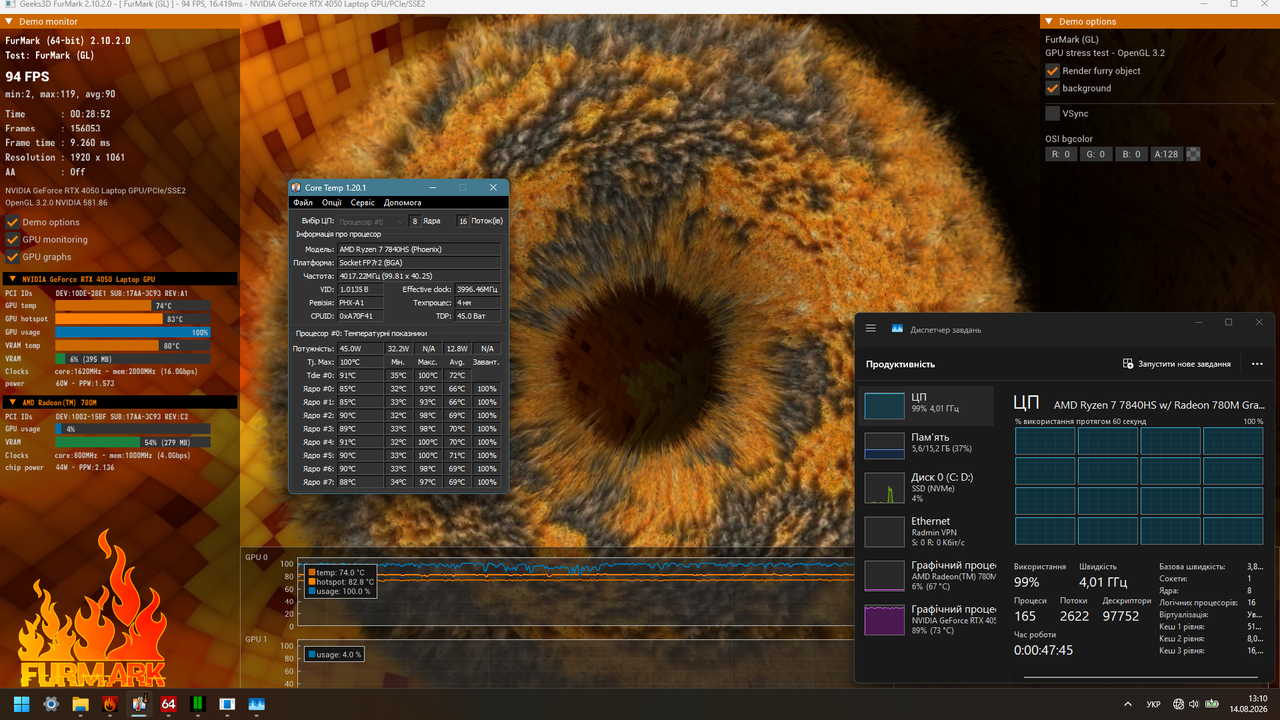Open the Сервіс menu in Core Temp
This screenshot has height=720, width=1280.
pyautogui.click(x=363, y=203)
